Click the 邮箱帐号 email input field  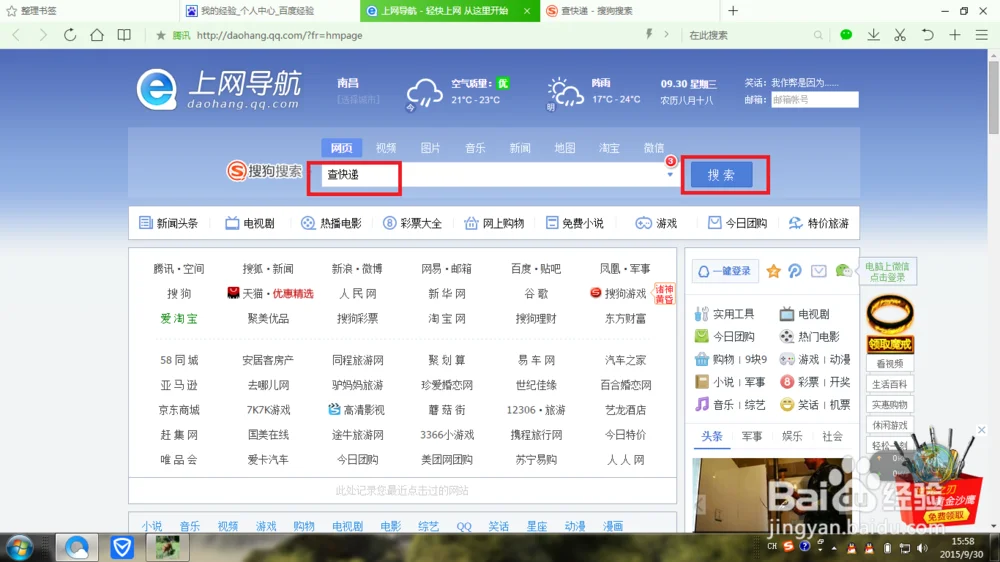pos(814,100)
